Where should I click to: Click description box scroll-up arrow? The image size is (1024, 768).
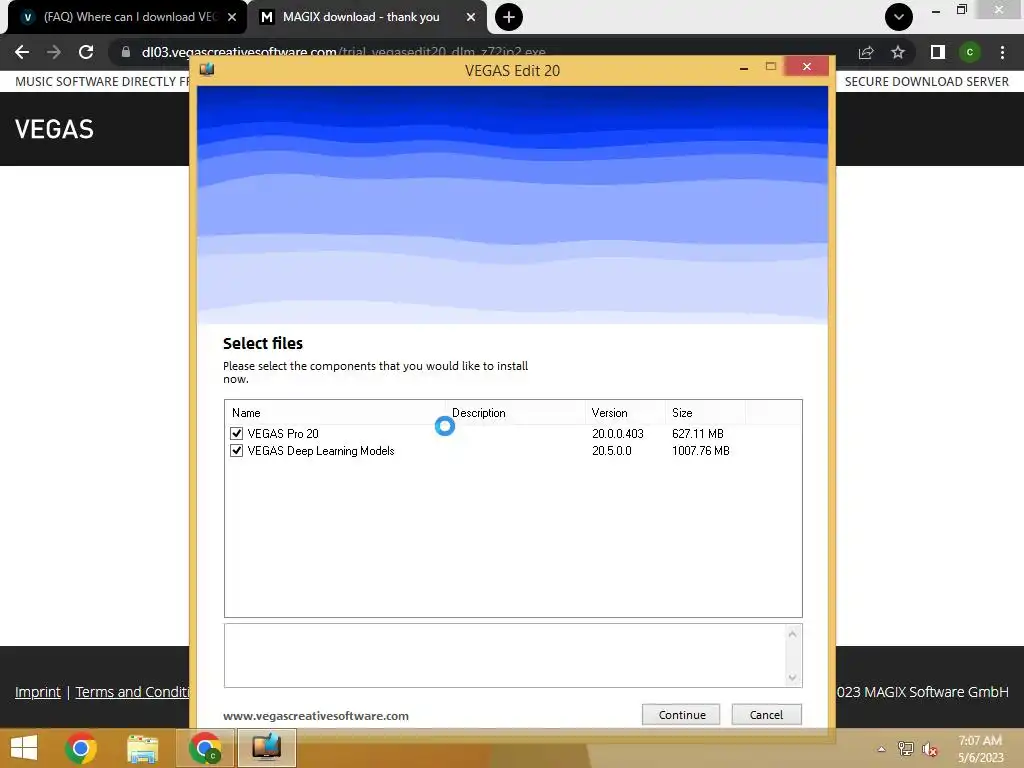pos(792,634)
